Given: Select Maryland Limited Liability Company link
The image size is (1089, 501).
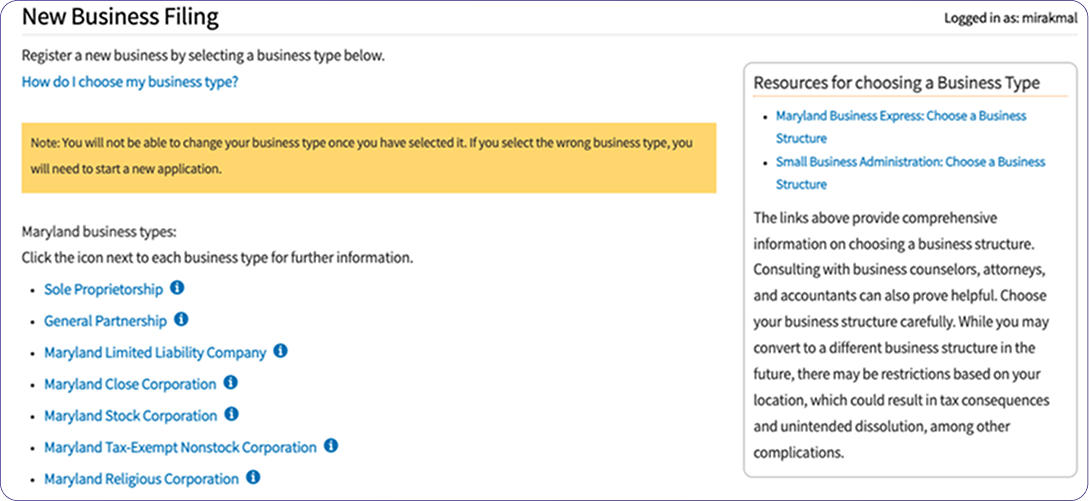Looking at the screenshot, I should coord(156,352).
